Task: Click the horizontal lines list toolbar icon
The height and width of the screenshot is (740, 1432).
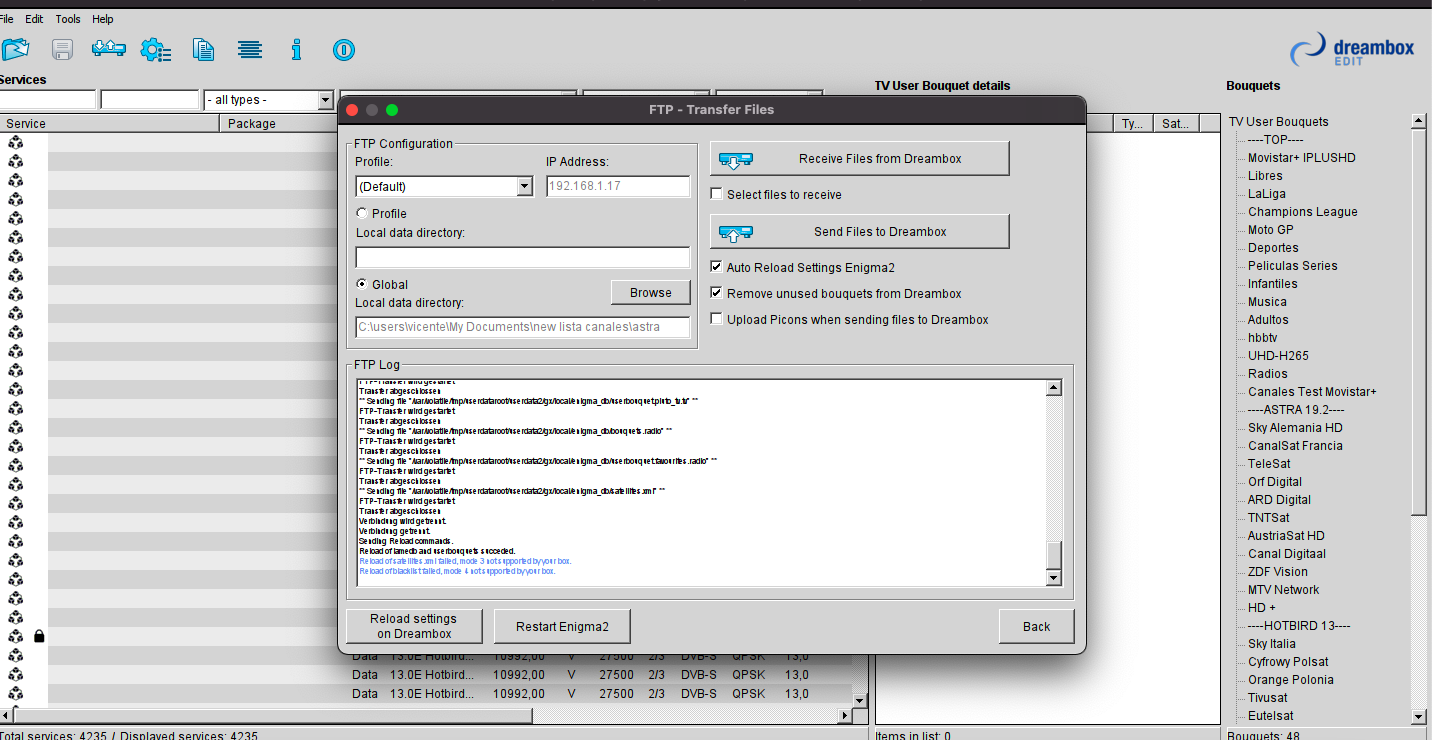Action: point(250,50)
